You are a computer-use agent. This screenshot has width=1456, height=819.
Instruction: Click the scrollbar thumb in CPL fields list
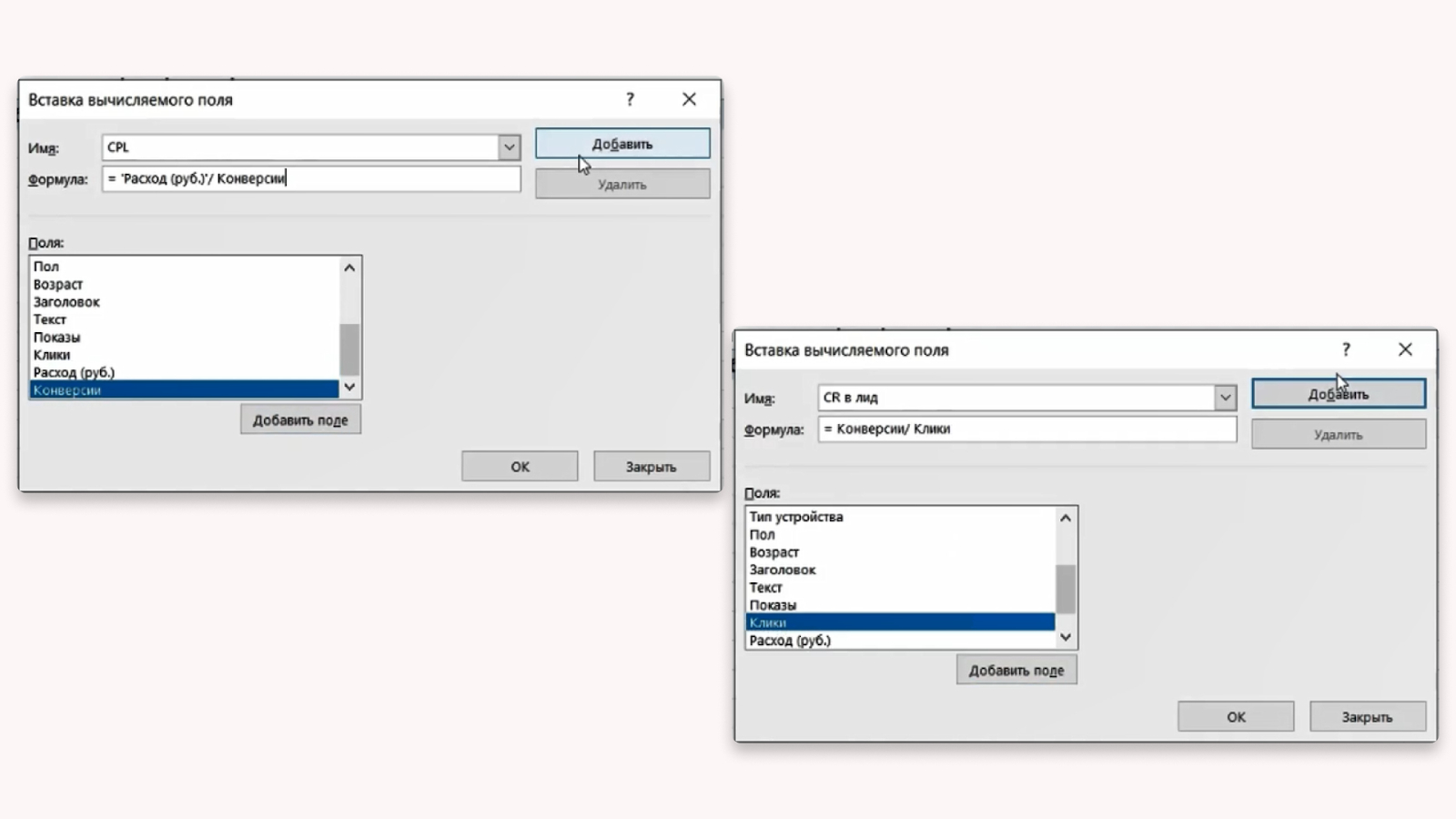[349, 349]
